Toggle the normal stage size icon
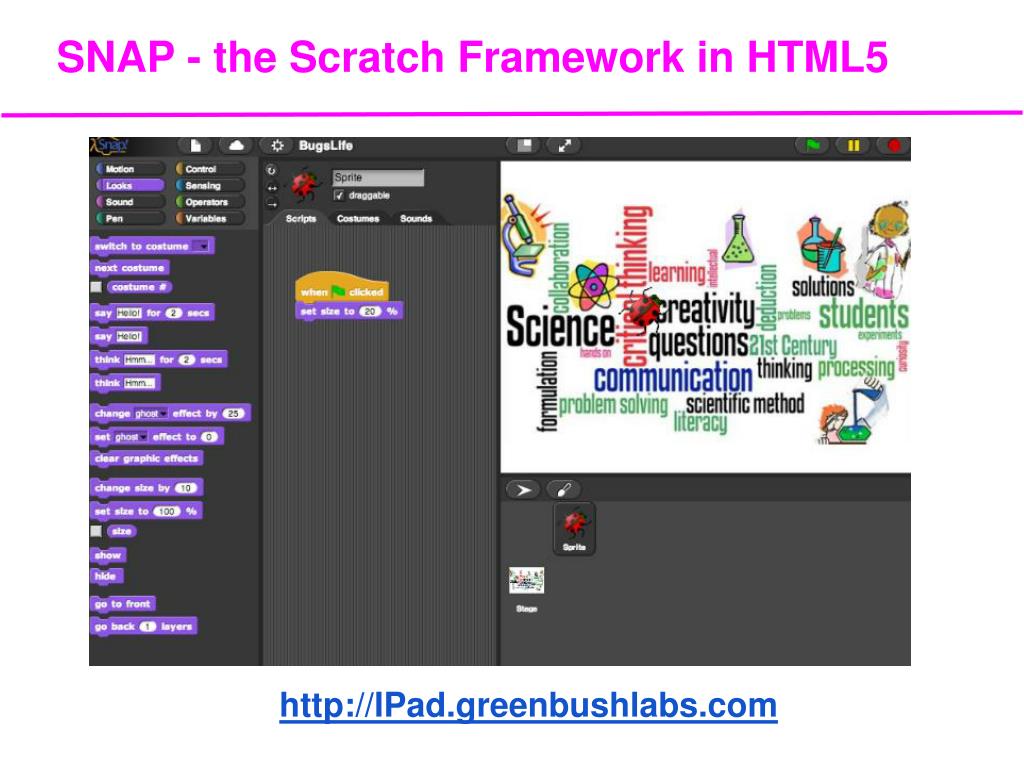Viewport: 1024px width, 768px height. click(524, 145)
